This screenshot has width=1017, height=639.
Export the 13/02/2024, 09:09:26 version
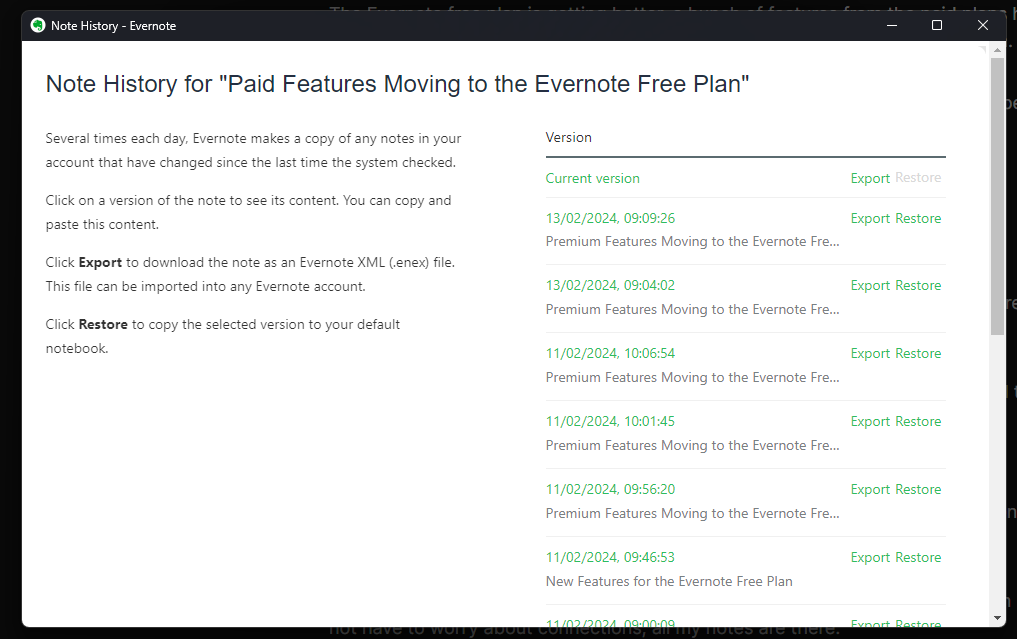pos(868,218)
